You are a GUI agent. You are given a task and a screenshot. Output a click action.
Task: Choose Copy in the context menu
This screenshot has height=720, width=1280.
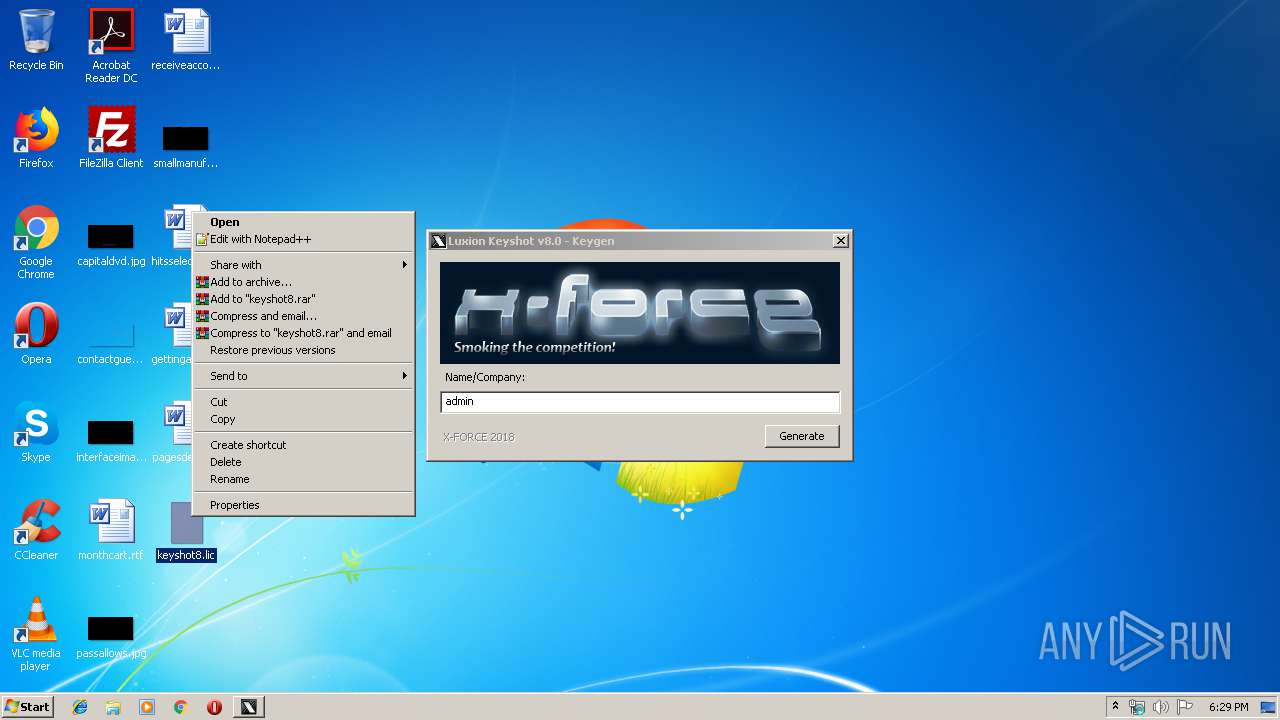pos(303,419)
